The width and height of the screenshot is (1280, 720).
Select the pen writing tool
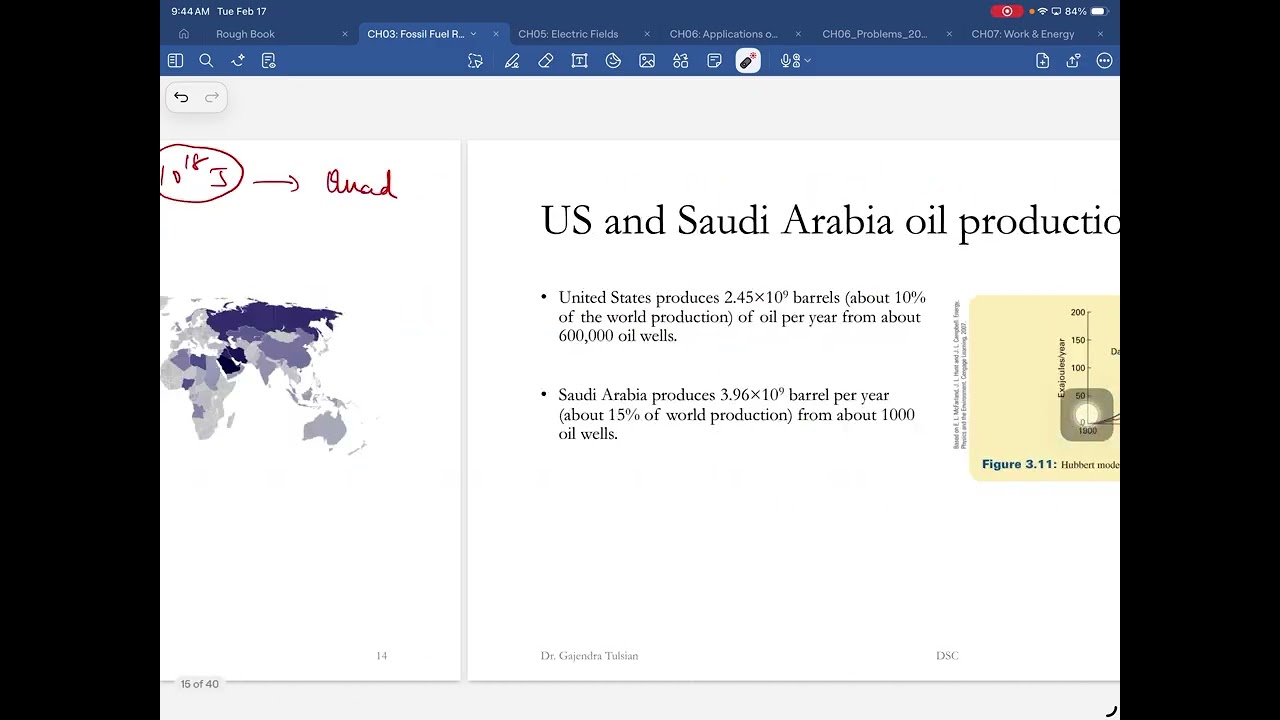pyautogui.click(x=512, y=61)
